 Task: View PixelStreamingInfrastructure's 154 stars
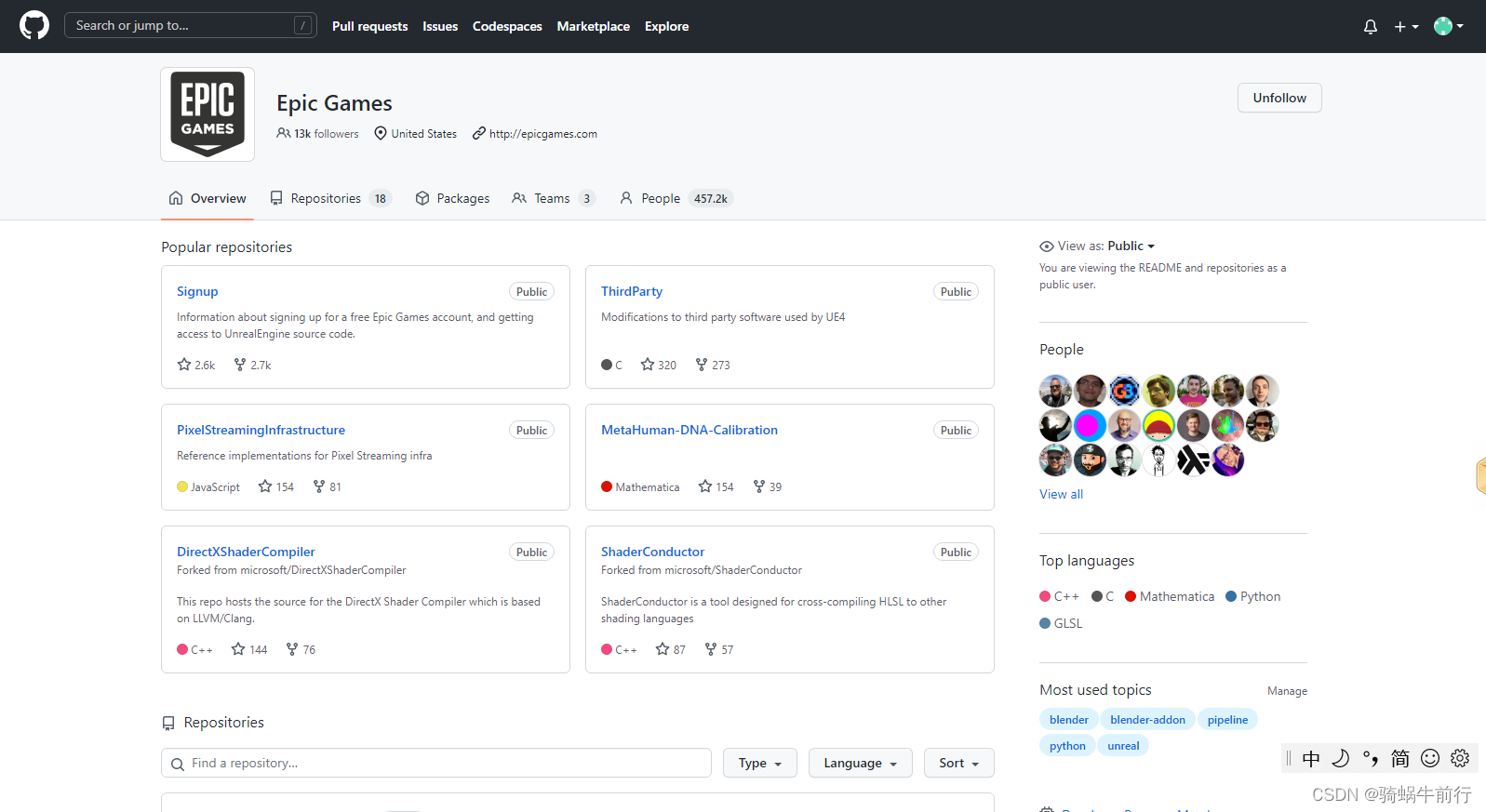tap(276, 486)
